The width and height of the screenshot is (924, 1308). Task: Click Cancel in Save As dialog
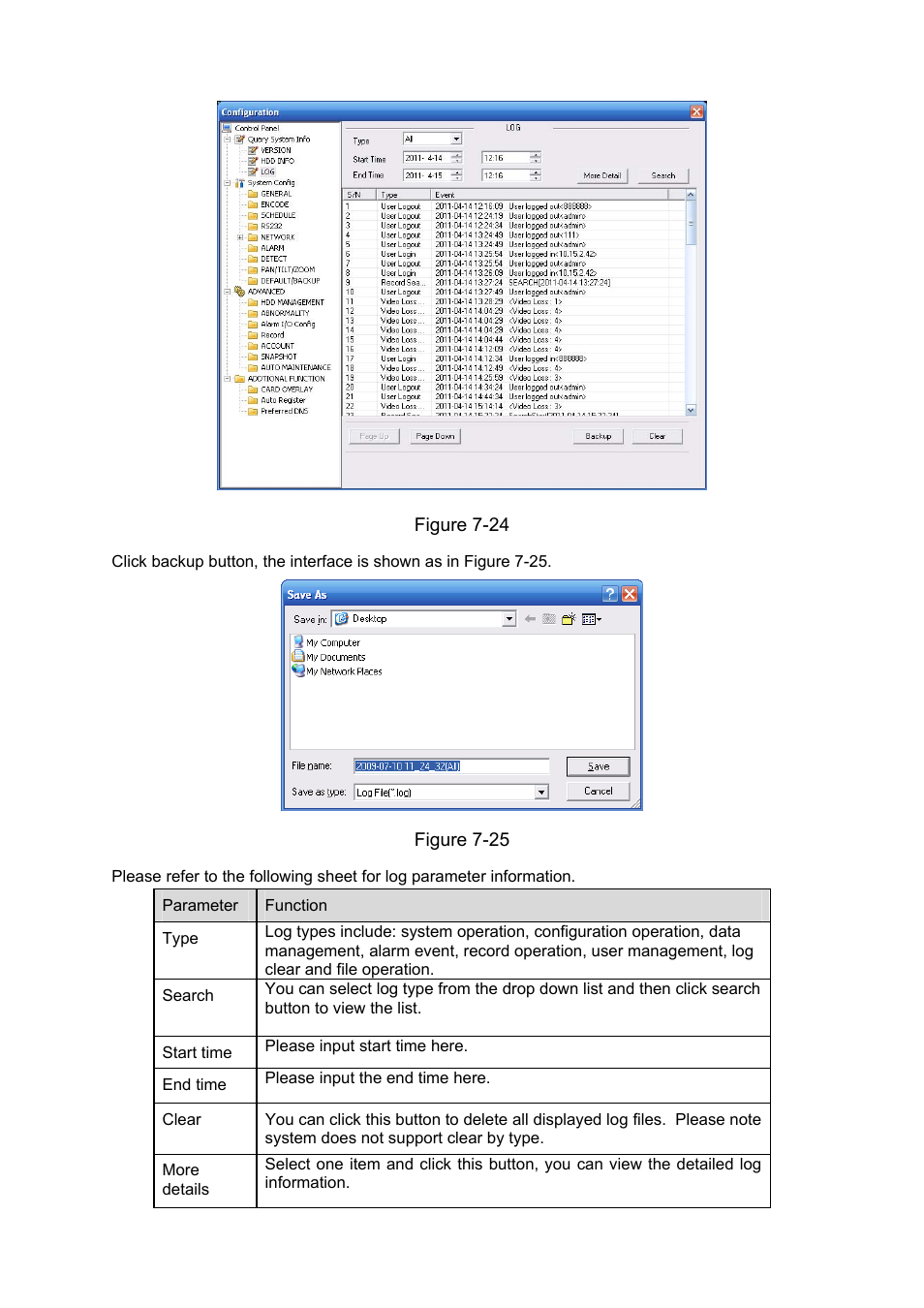pyautogui.click(x=599, y=792)
